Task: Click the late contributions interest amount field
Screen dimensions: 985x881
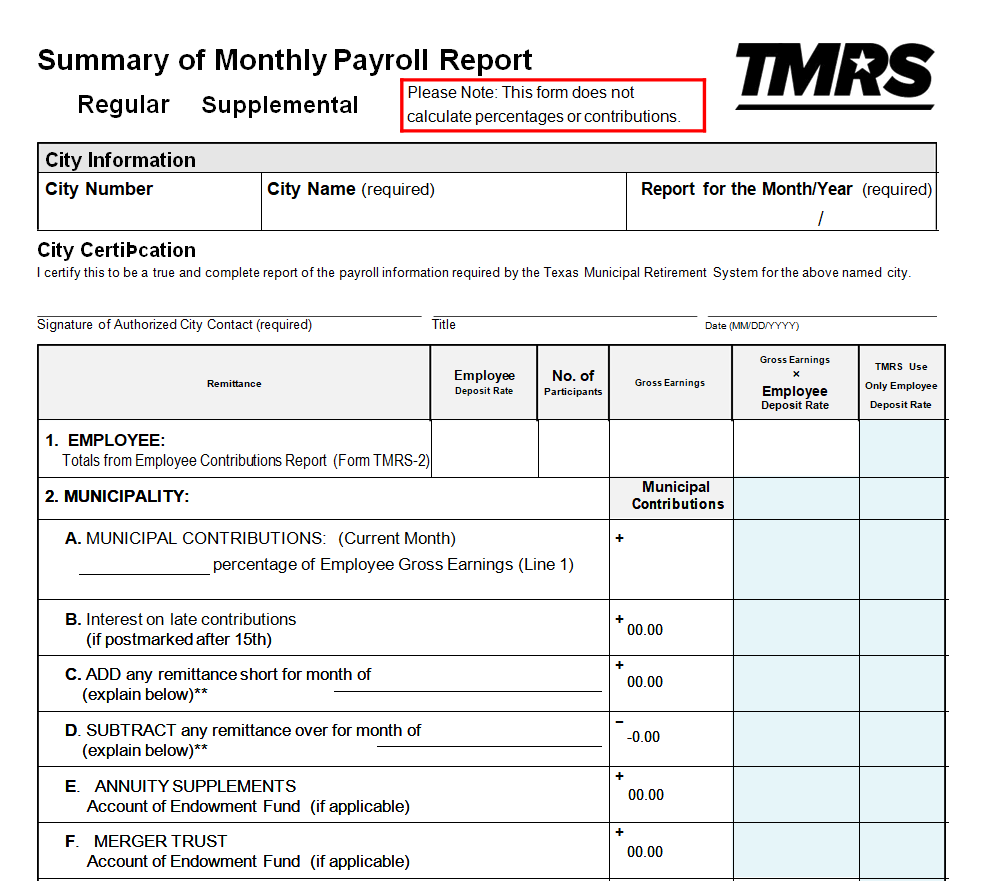Action: 671,630
